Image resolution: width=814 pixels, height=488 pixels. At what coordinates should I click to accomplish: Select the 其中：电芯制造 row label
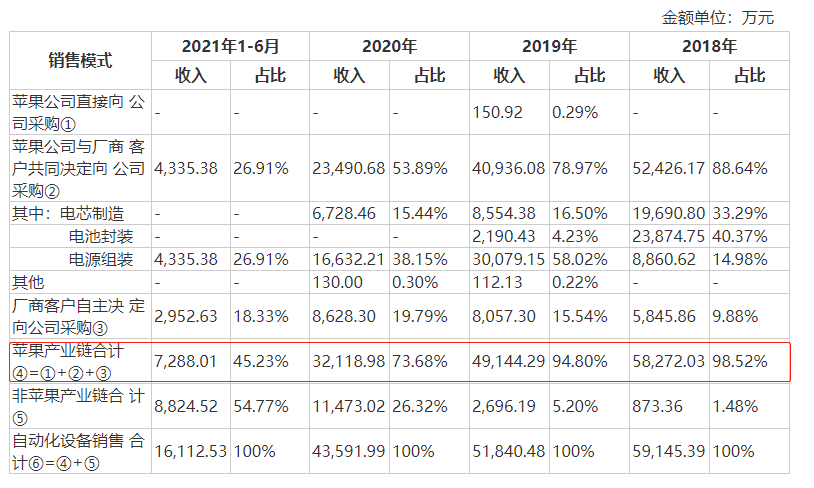tap(68, 213)
